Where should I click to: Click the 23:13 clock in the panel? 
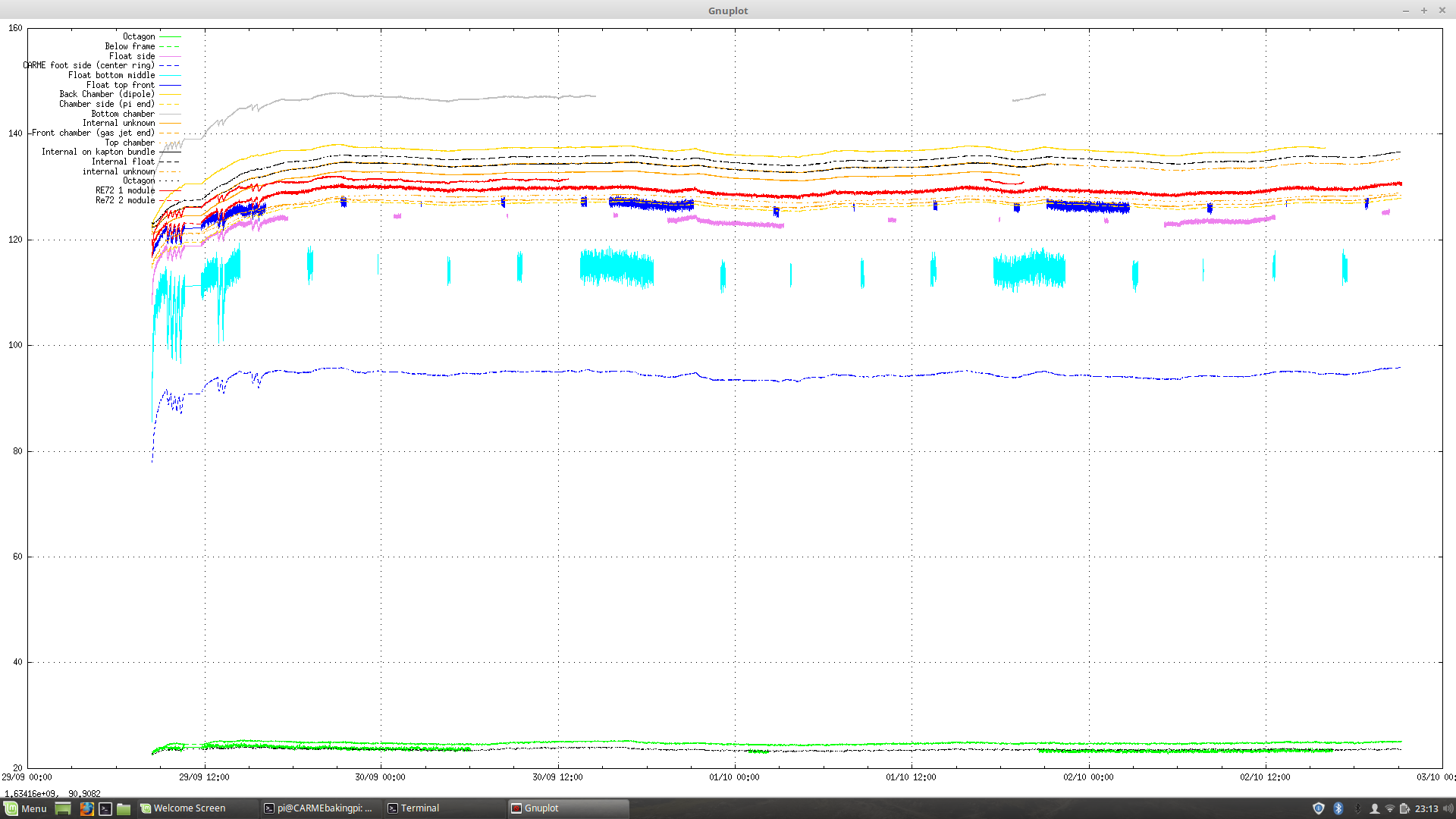pos(1426,808)
